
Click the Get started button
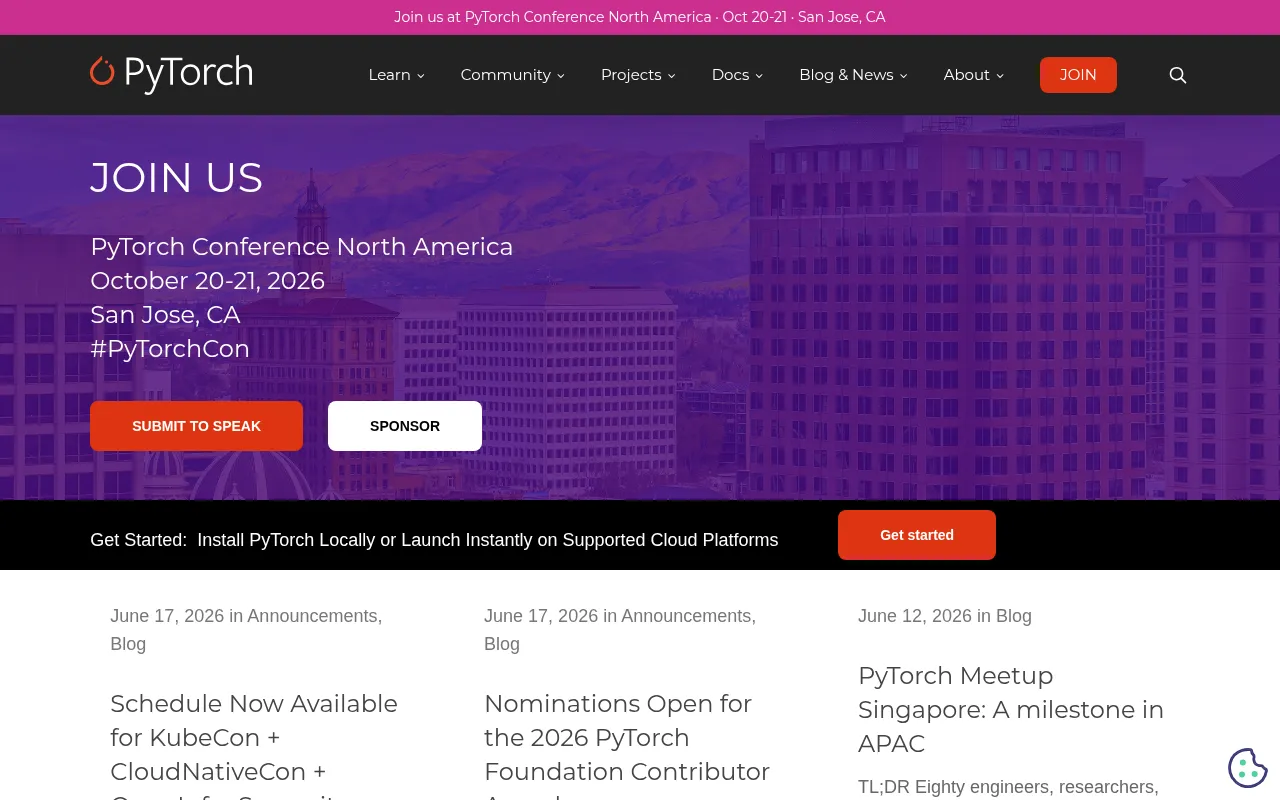pos(917,535)
